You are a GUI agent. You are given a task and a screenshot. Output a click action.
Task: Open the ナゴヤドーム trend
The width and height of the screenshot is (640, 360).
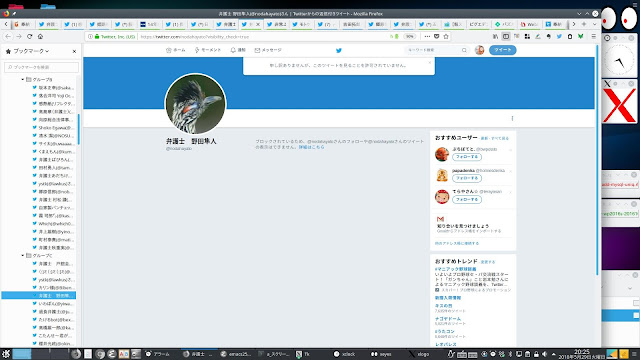coord(448,319)
